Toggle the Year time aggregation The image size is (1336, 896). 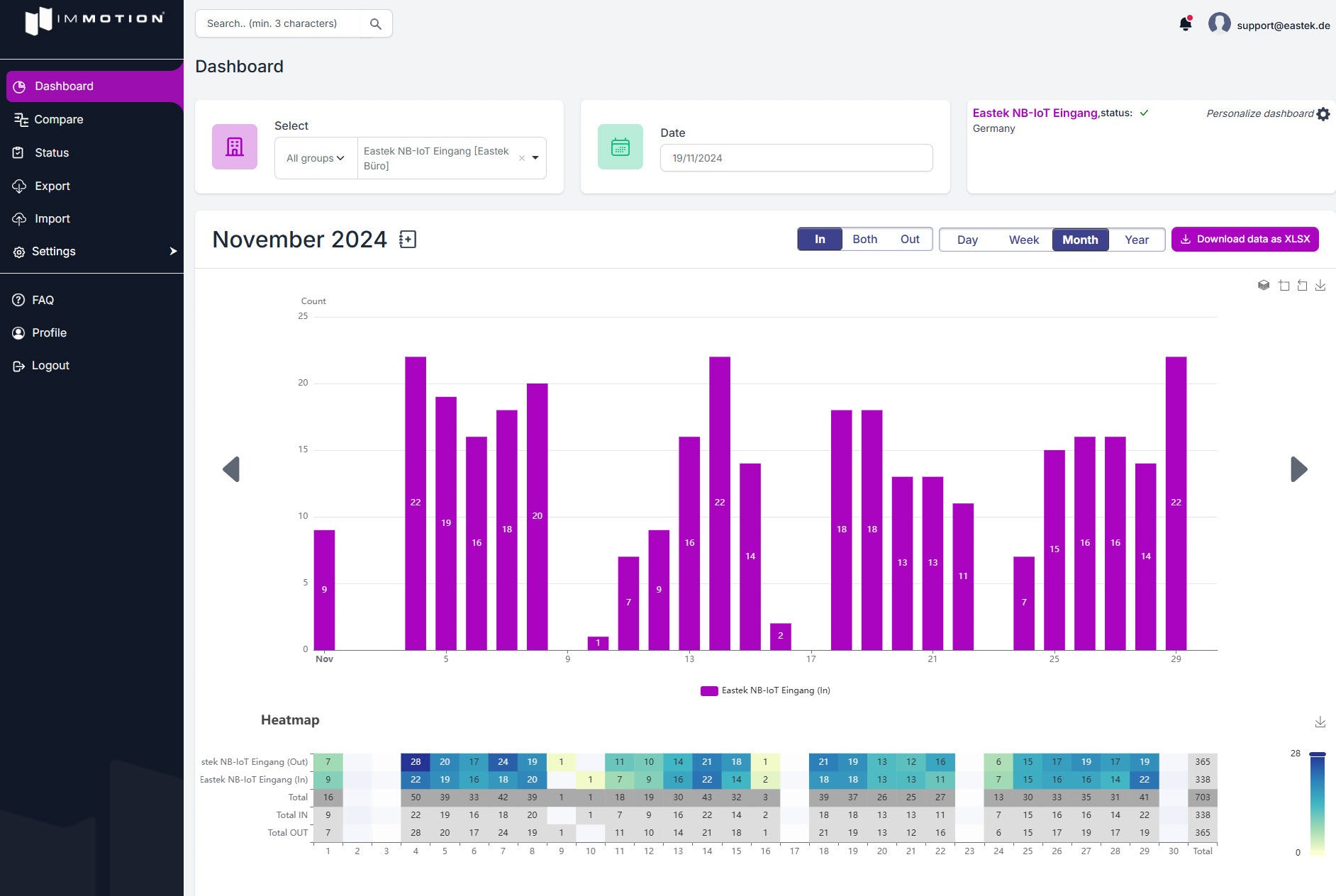coord(1137,240)
